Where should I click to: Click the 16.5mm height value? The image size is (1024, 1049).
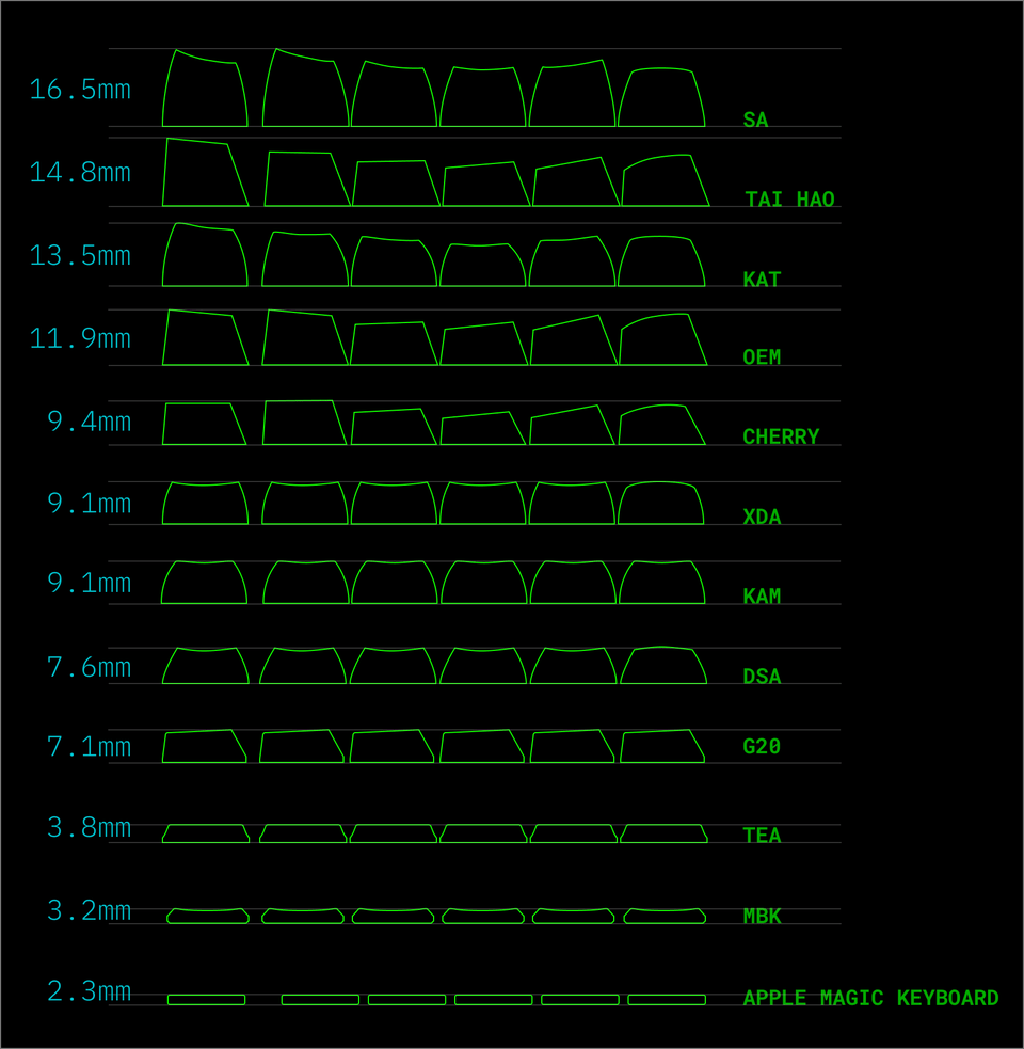pos(80,90)
